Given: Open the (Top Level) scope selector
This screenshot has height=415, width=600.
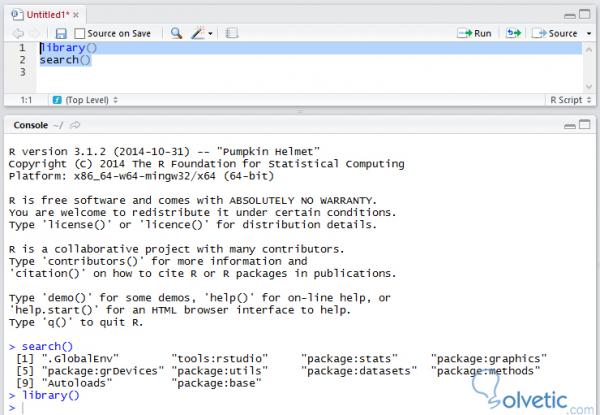Looking at the screenshot, I should pos(91,100).
